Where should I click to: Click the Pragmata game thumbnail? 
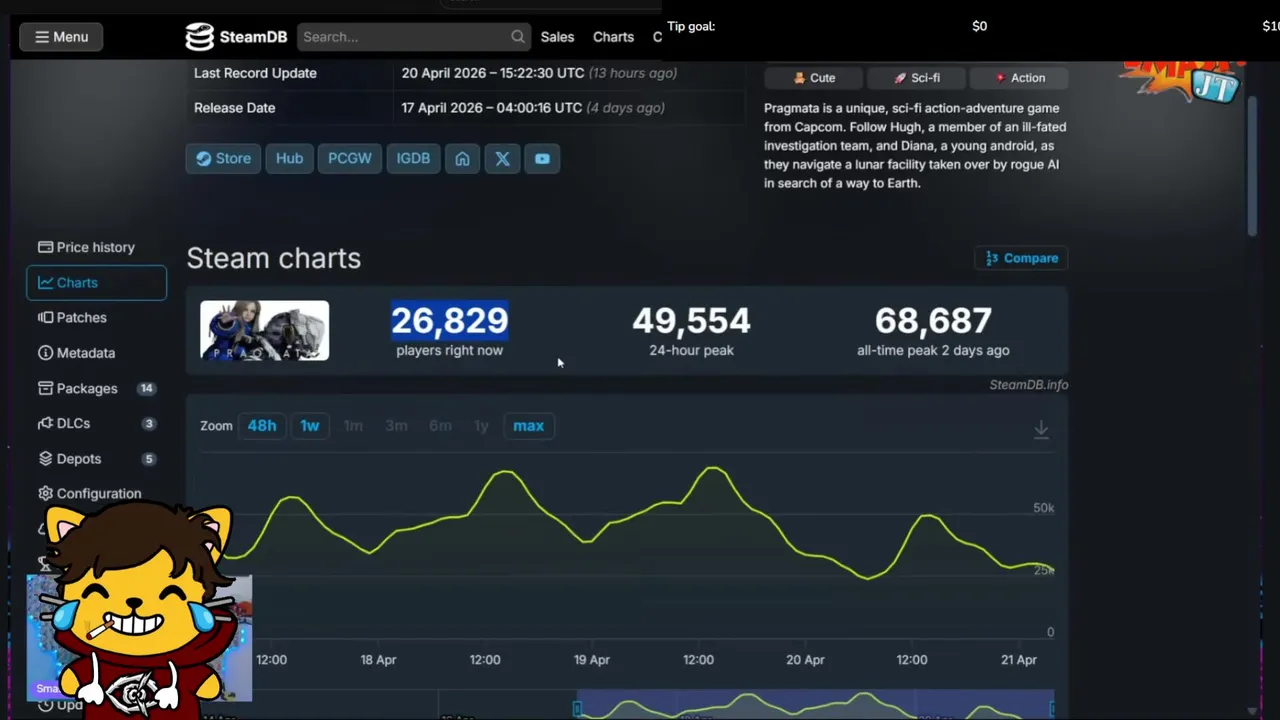(x=264, y=330)
